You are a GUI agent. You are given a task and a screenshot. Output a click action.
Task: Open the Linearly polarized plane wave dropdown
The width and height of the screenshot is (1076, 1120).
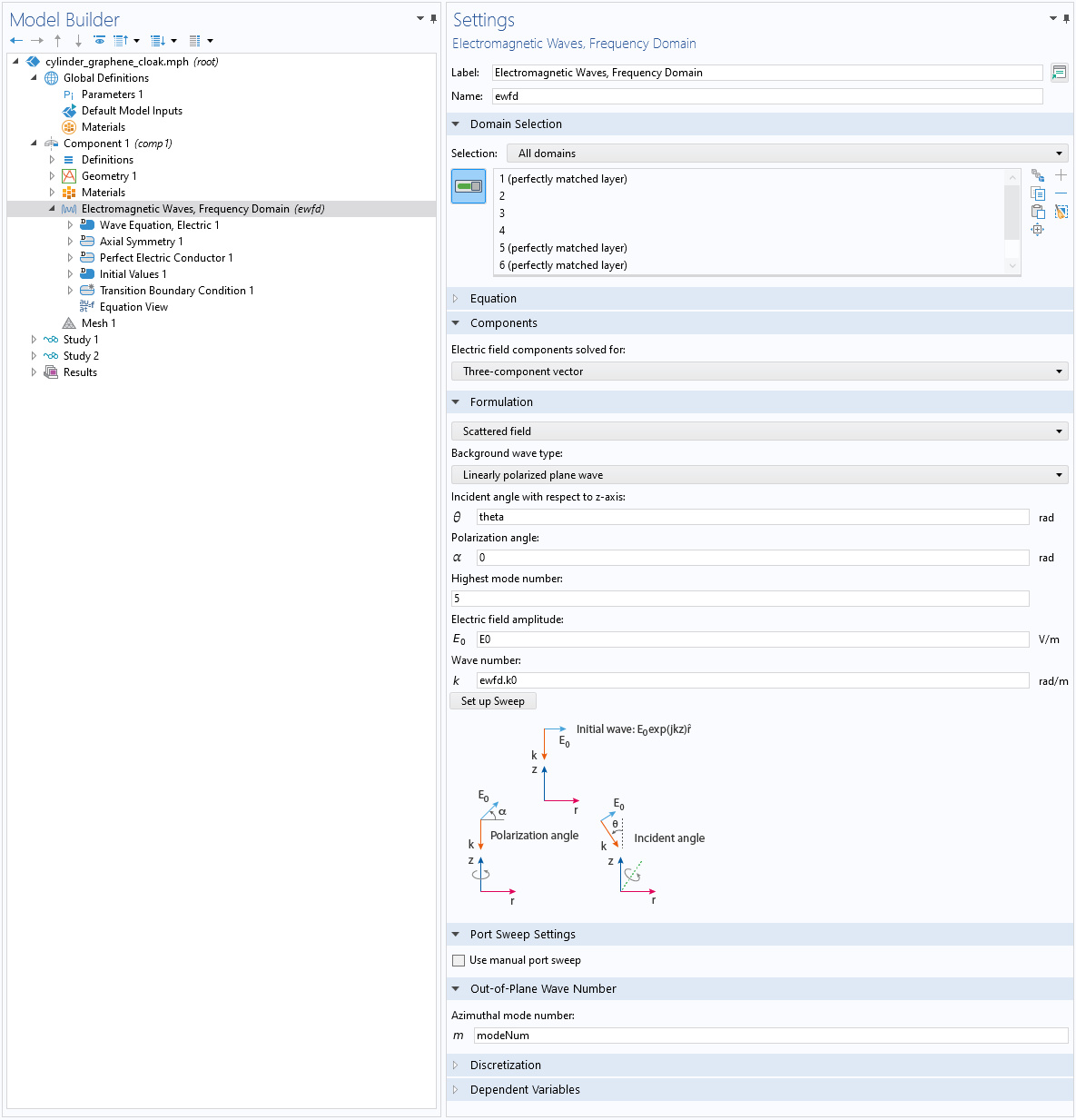[760, 475]
